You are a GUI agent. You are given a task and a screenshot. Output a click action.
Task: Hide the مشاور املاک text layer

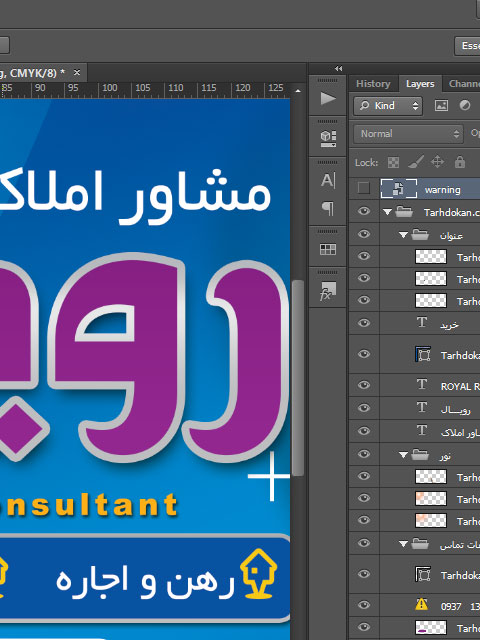[364, 431]
